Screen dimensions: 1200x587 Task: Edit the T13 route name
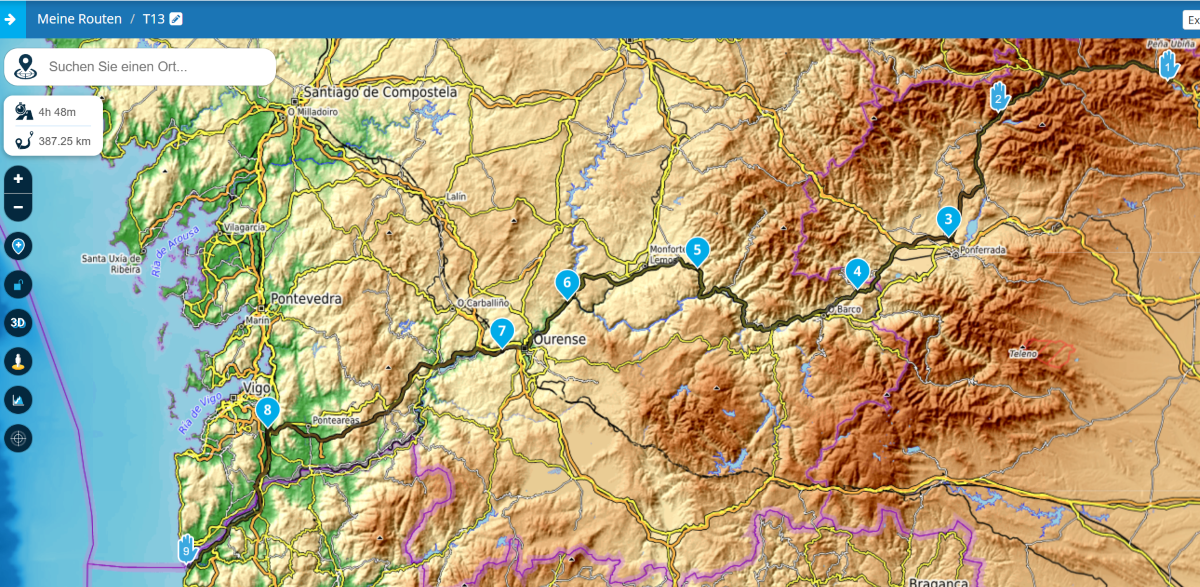click(177, 19)
